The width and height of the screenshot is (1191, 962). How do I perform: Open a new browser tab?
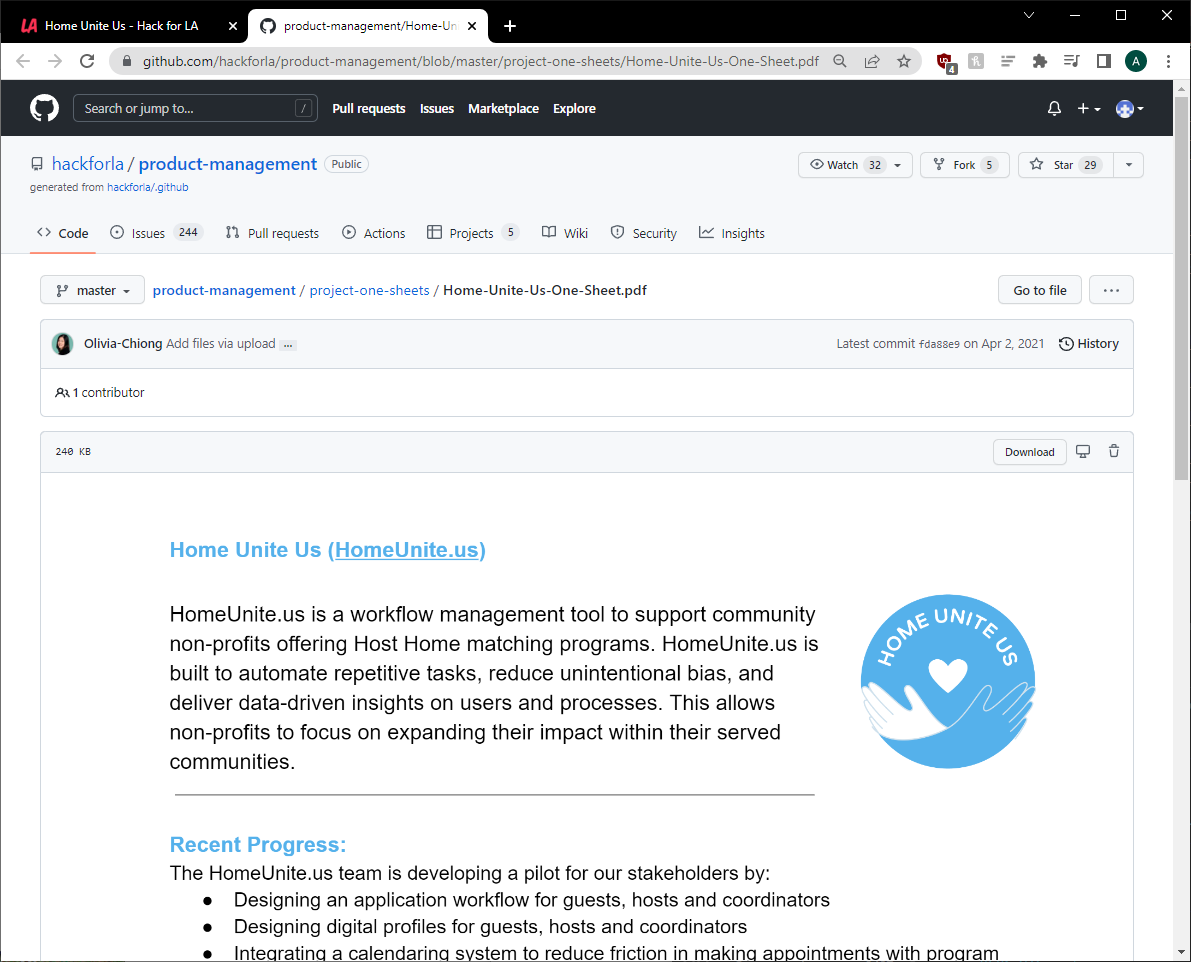tap(510, 26)
